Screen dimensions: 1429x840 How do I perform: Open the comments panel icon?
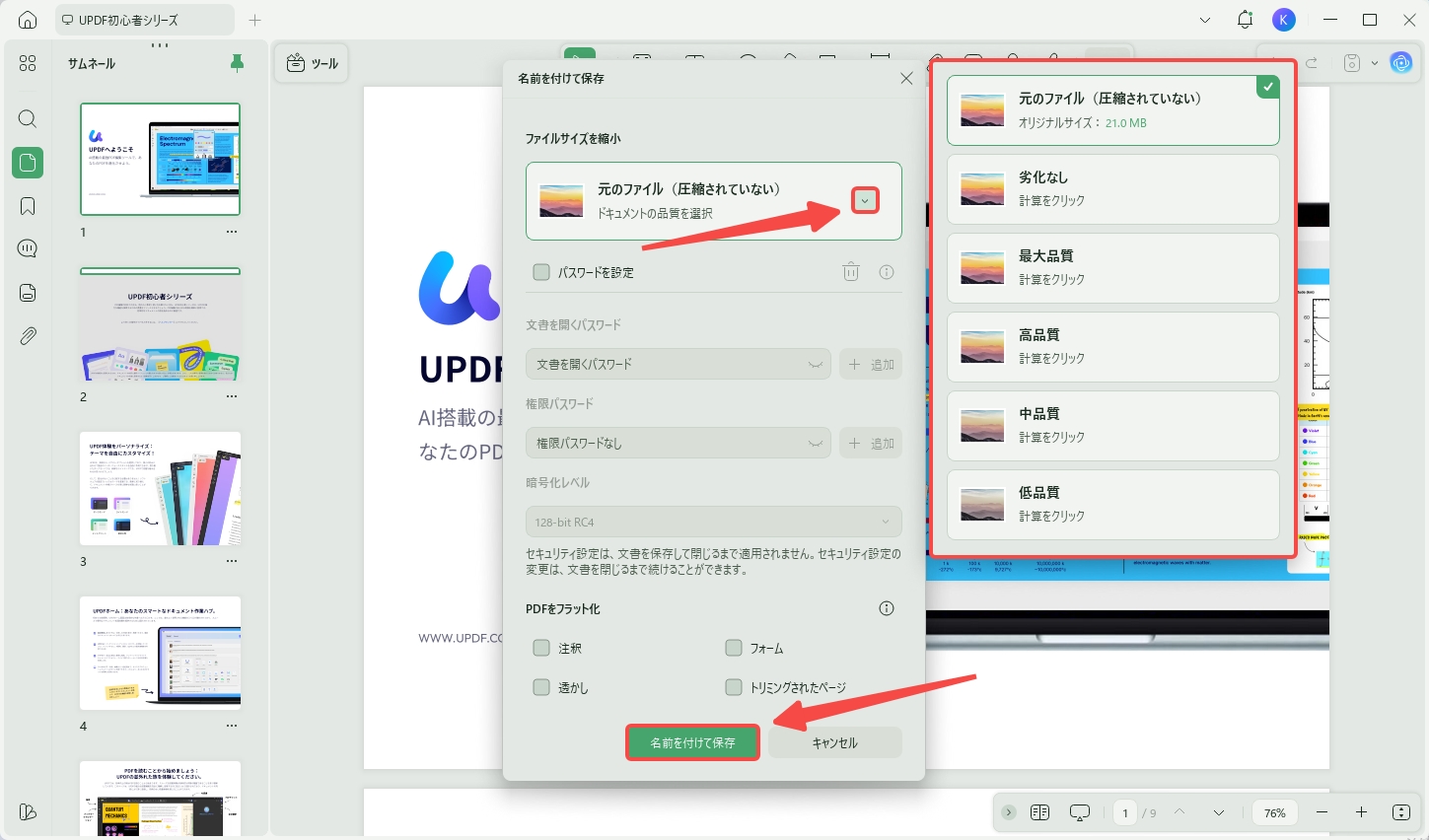click(x=28, y=248)
